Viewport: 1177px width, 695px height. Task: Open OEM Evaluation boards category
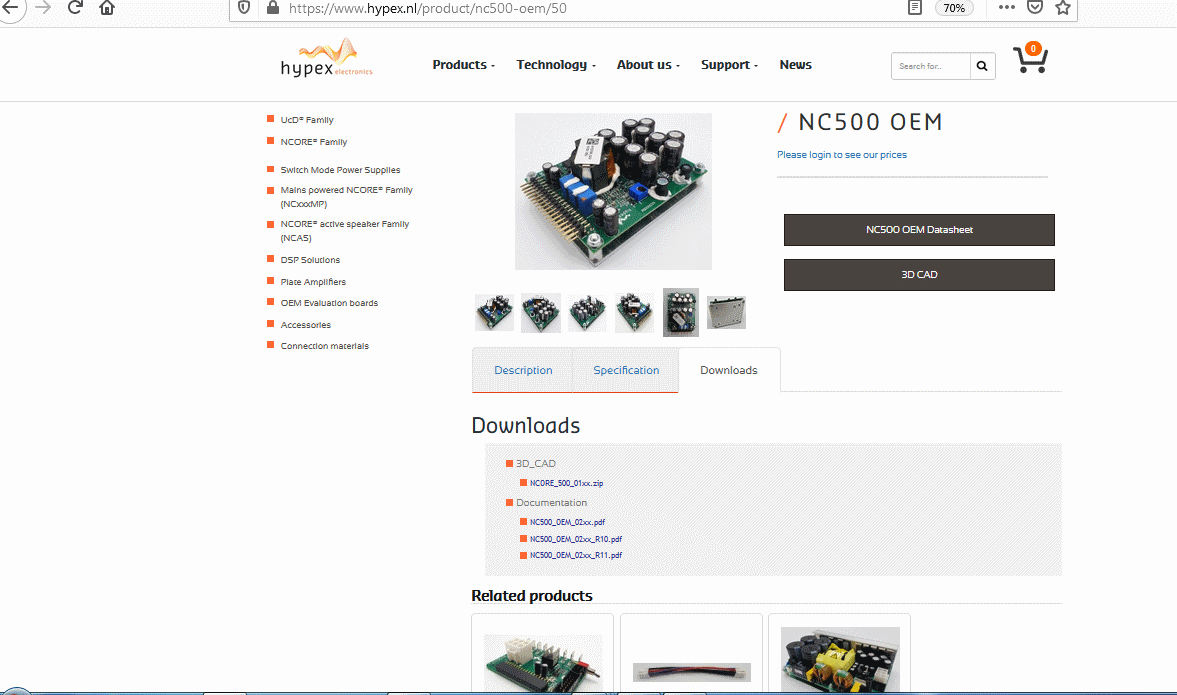[329, 303]
